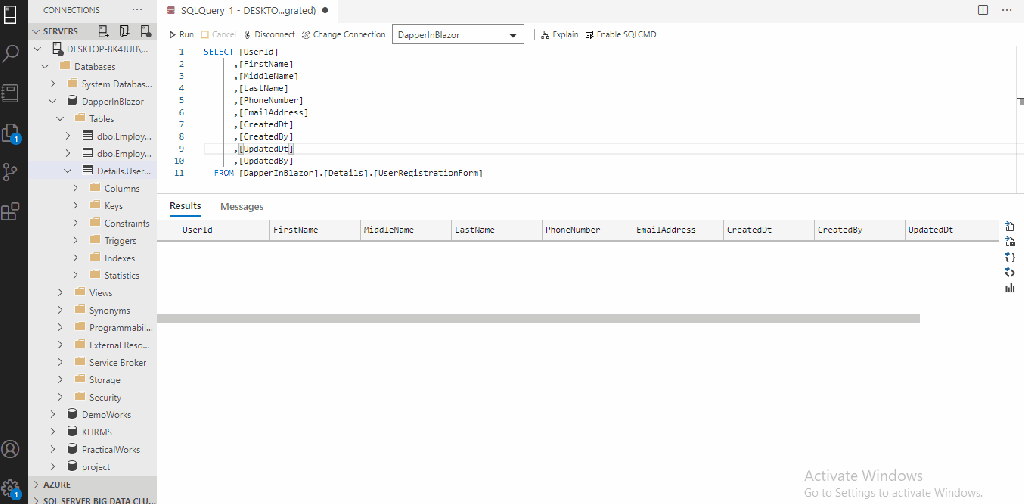The height and width of the screenshot is (504, 1024).
Task: Click the Run query button
Action: tap(181, 34)
